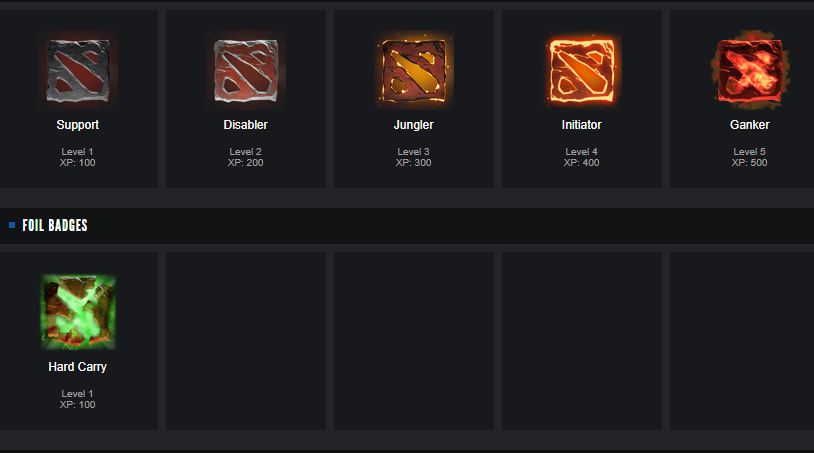Click the XP: 100 text under Hard Carry
Viewport: 814px width, 453px height.
pos(77,405)
